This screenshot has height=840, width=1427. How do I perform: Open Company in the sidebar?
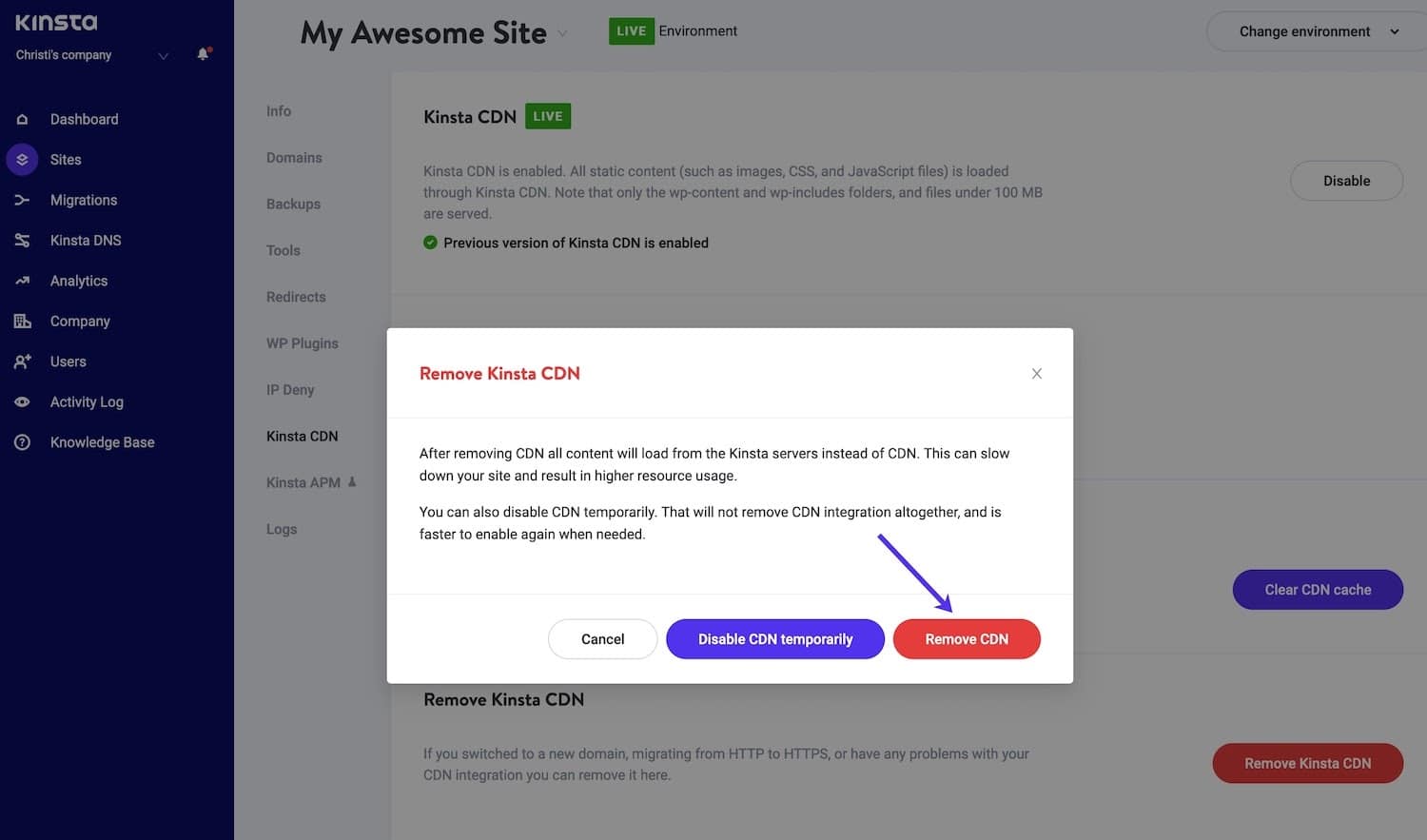tap(80, 322)
